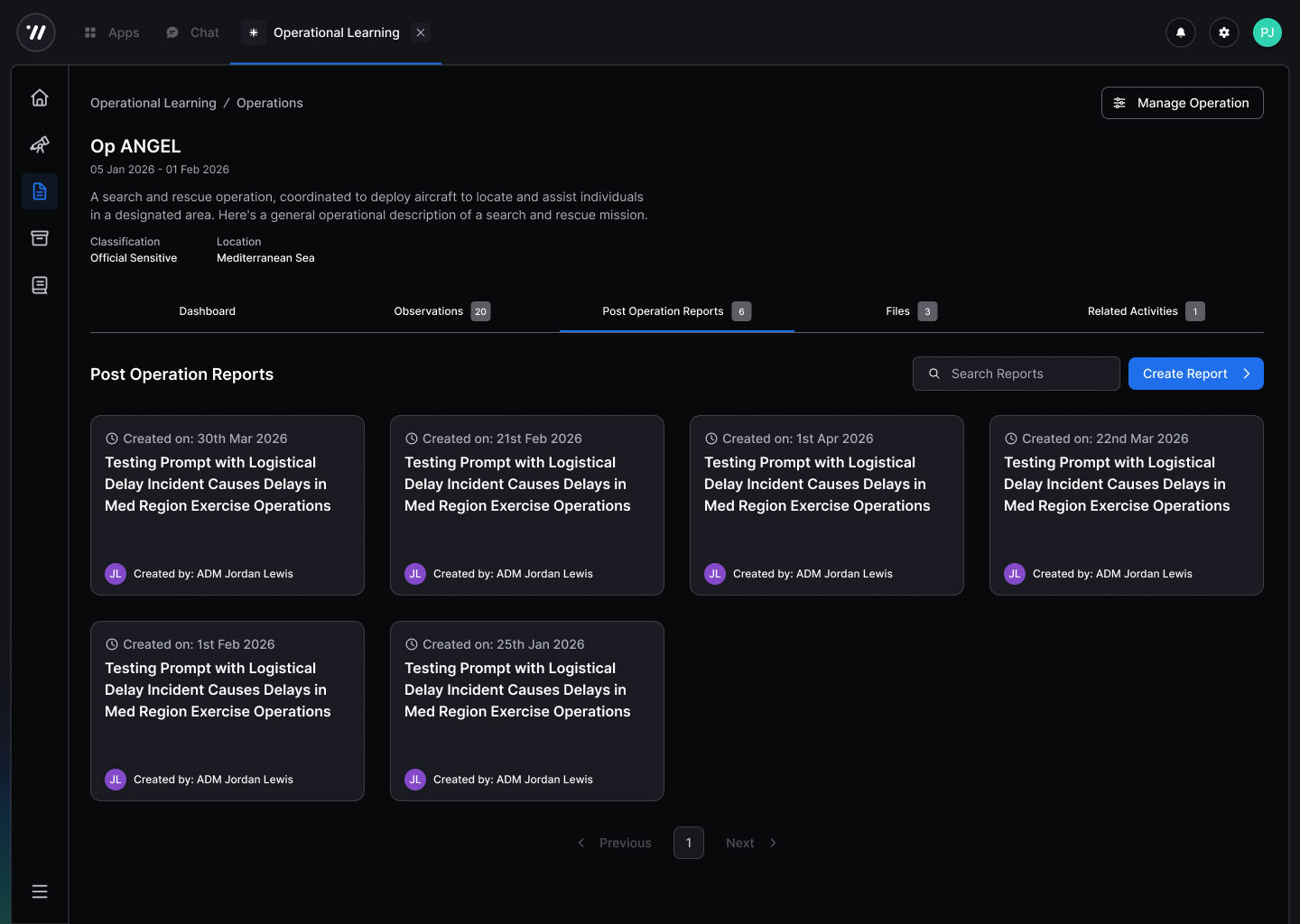Open the archive box sidebar icon

coord(40,238)
